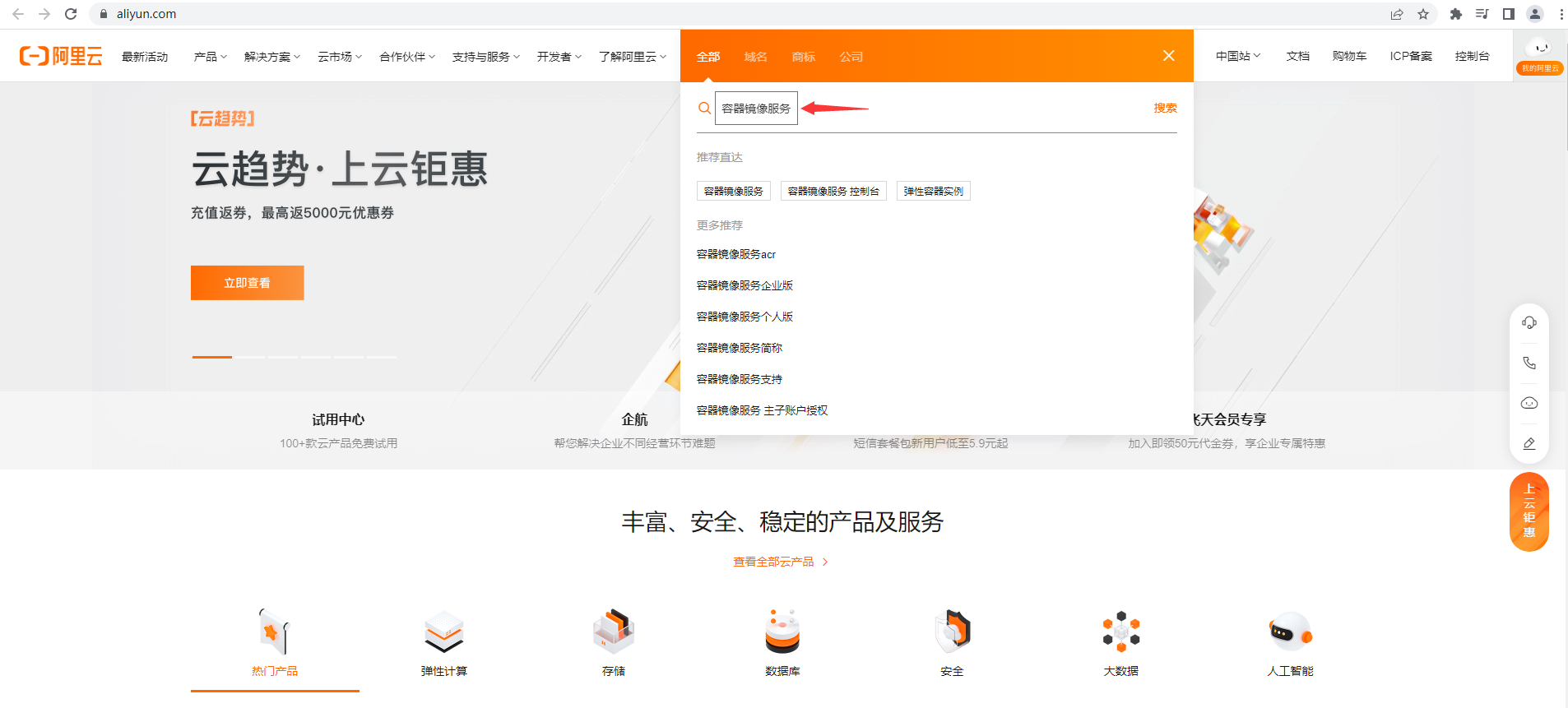The height and width of the screenshot is (708, 1568).
Task: Open the 中国站 region dropdown
Action: pyautogui.click(x=1238, y=56)
